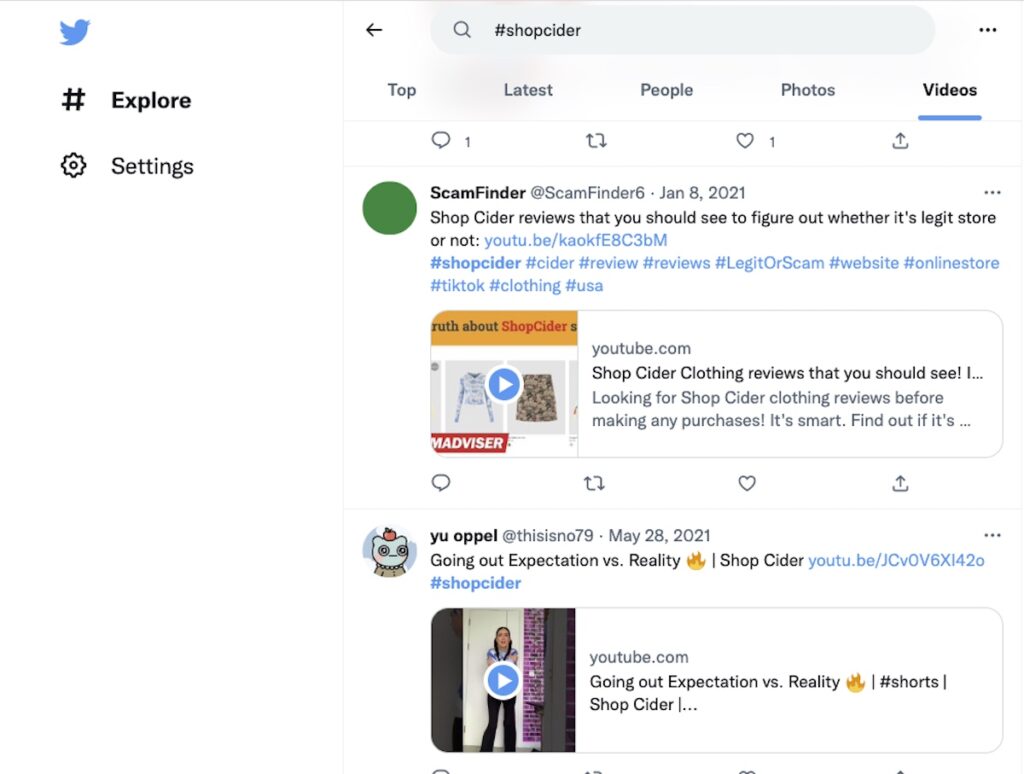Like the ScamFinder tweet

[746, 483]
